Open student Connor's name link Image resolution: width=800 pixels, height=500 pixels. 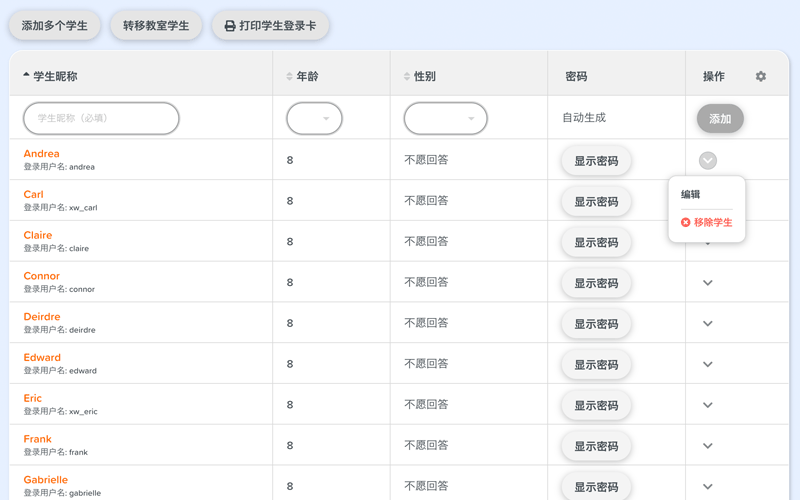tap(41, 276)
